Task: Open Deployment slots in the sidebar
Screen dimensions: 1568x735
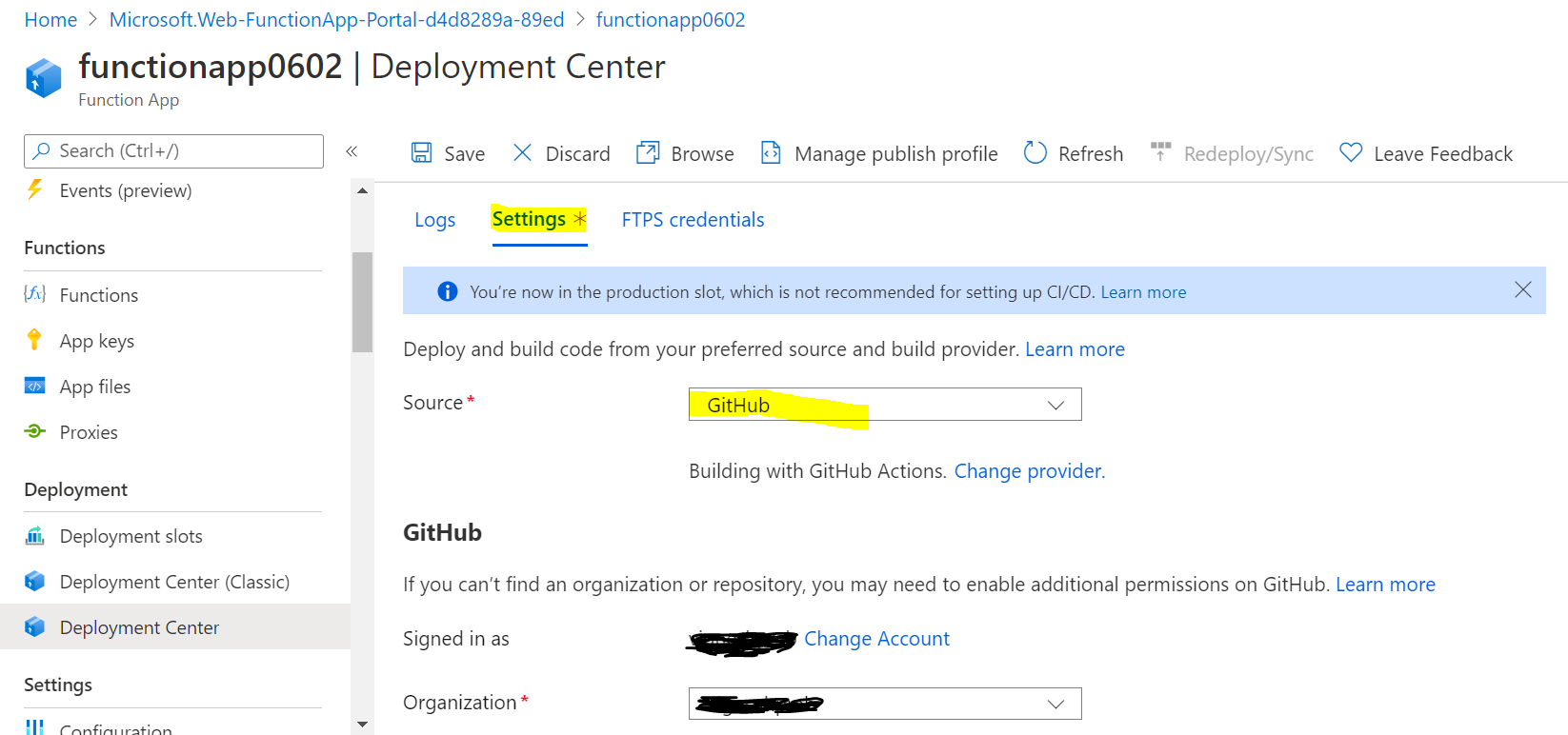Action: tap(131, 536)
